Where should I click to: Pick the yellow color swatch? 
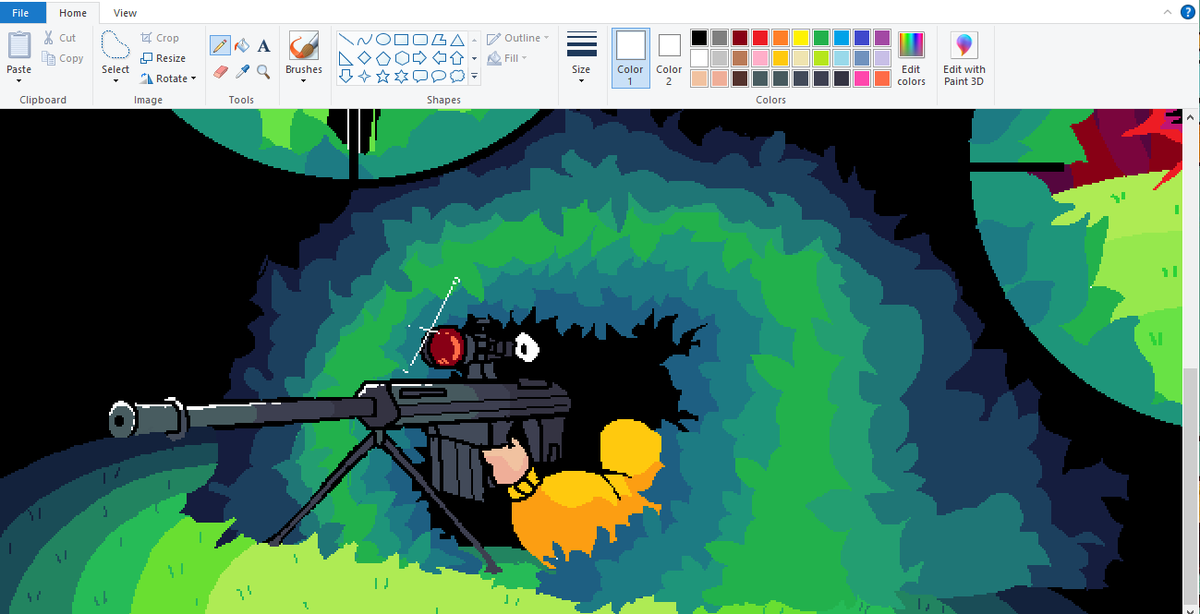point(801,37)
